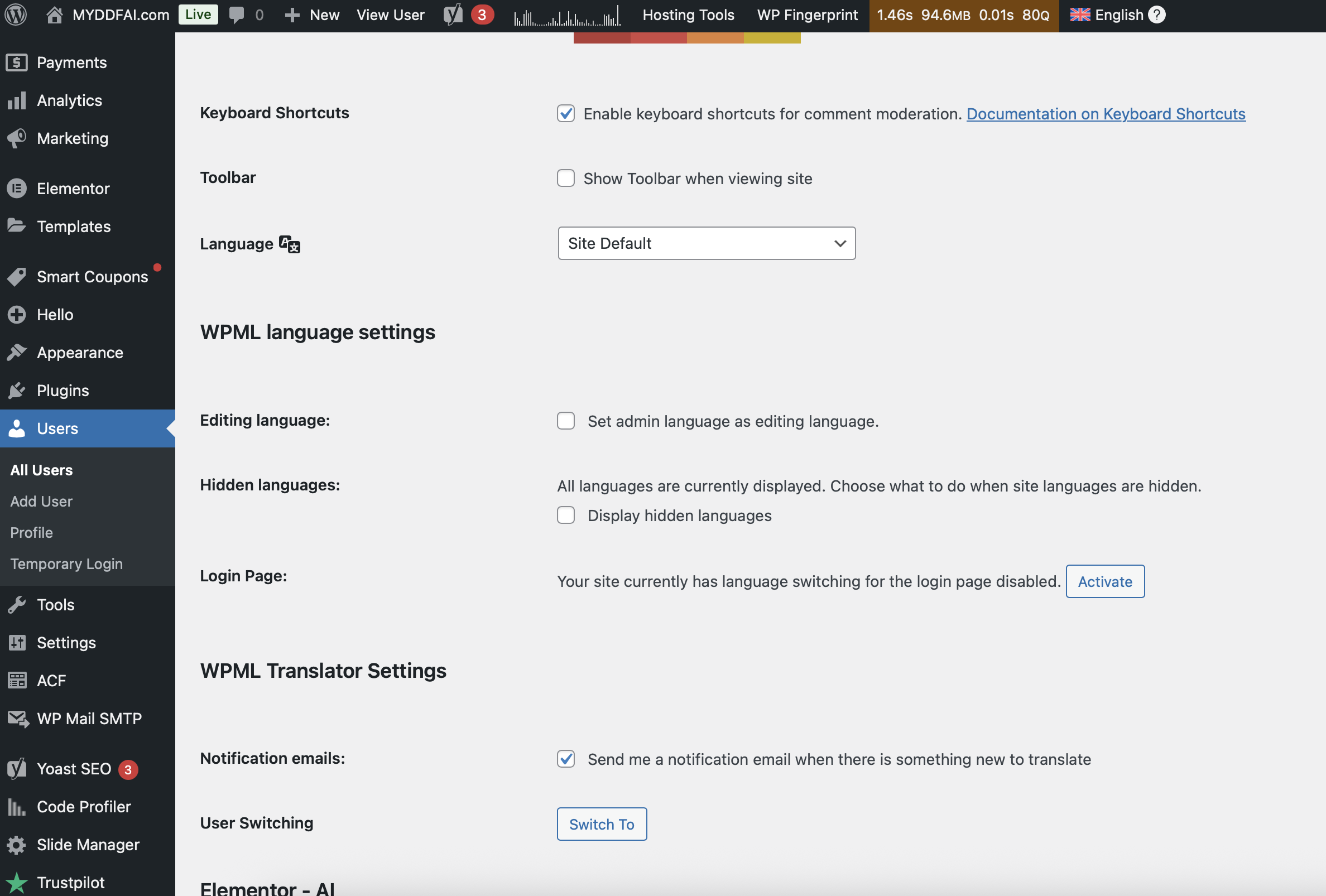Uncheck Enable keyboard shortcuts checkbox

point(565,113)
